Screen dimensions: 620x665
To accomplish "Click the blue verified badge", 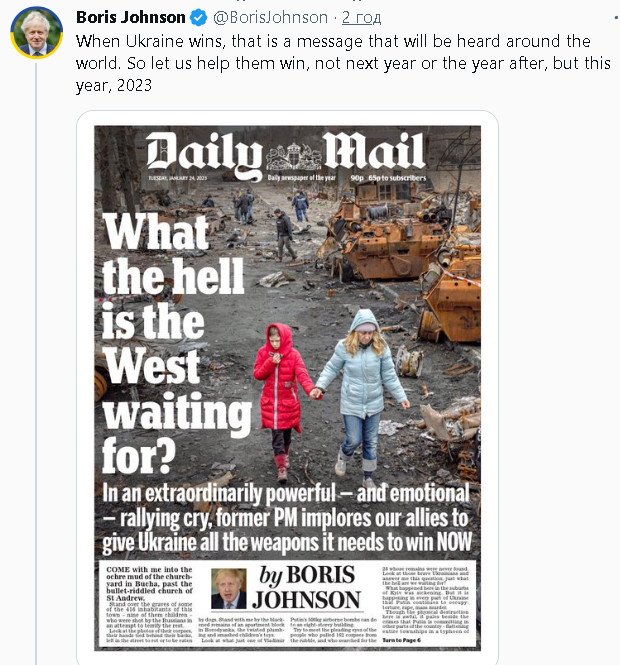I will [198, 18].
